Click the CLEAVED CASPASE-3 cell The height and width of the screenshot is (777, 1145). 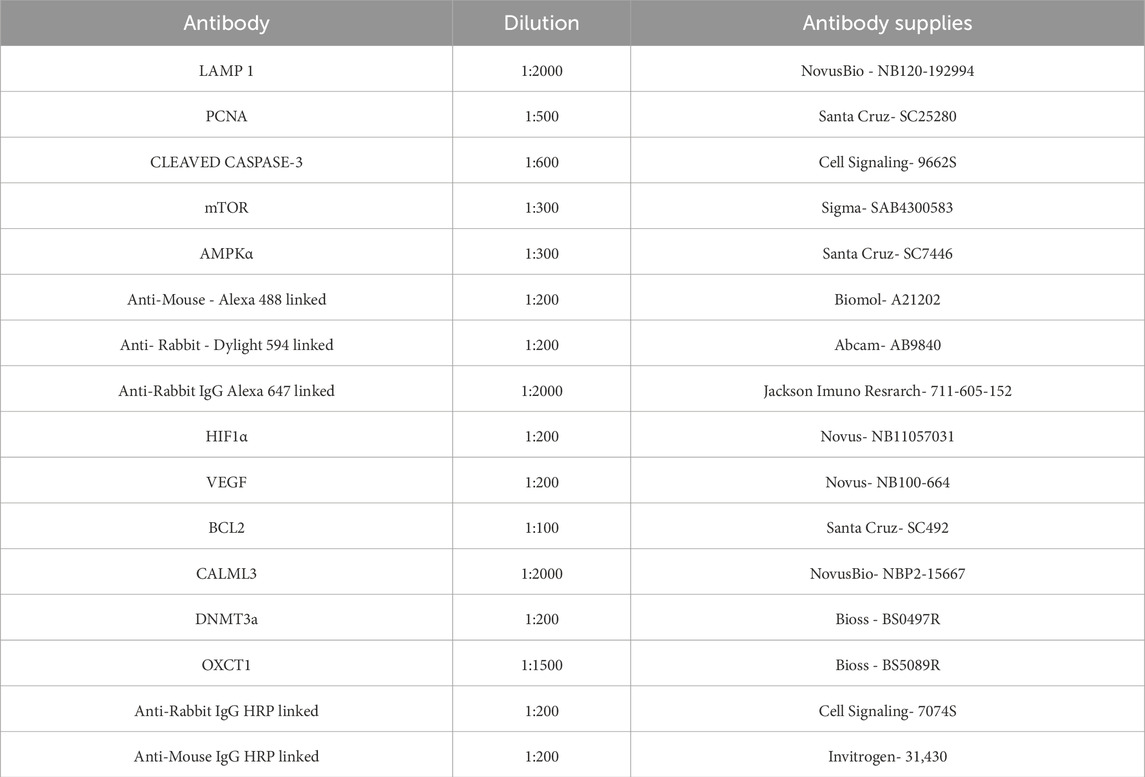pos(226,162)
